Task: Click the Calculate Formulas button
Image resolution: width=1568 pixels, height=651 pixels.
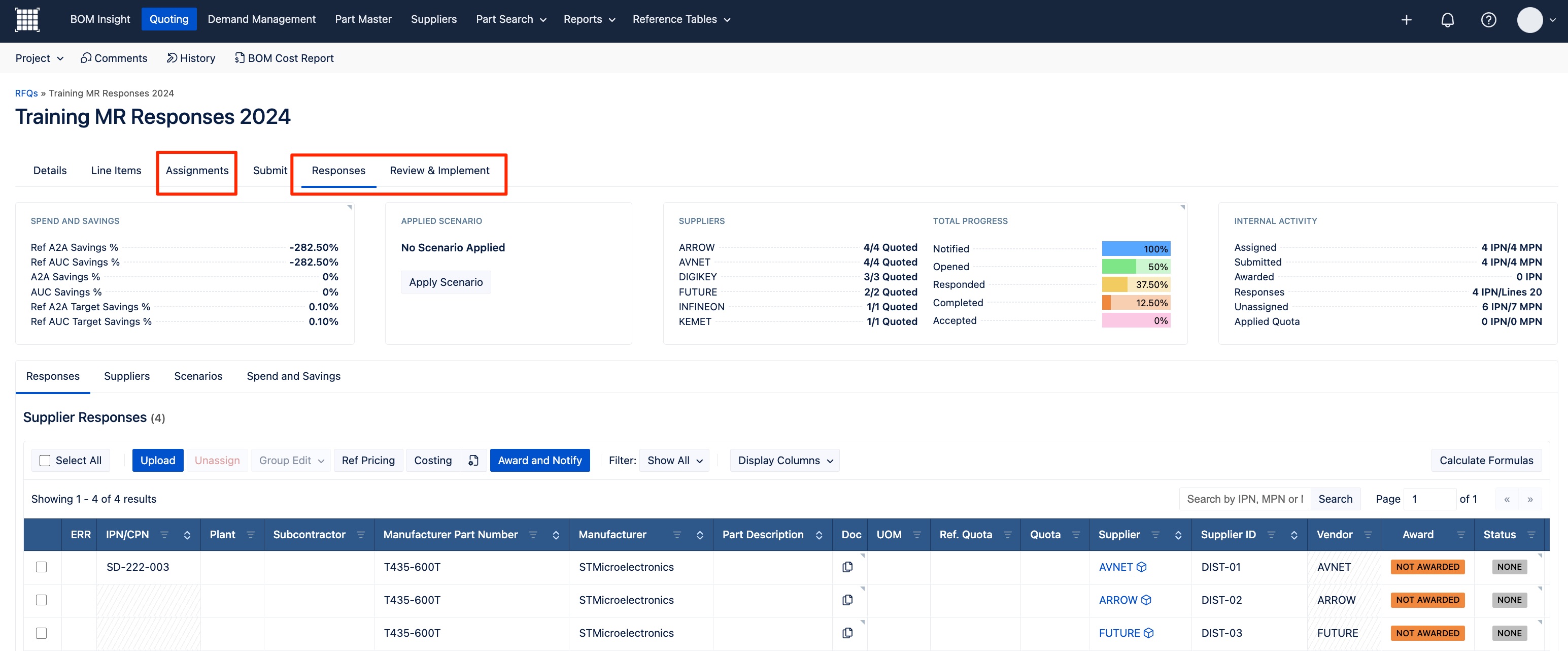Action: tap(1486, 461)
